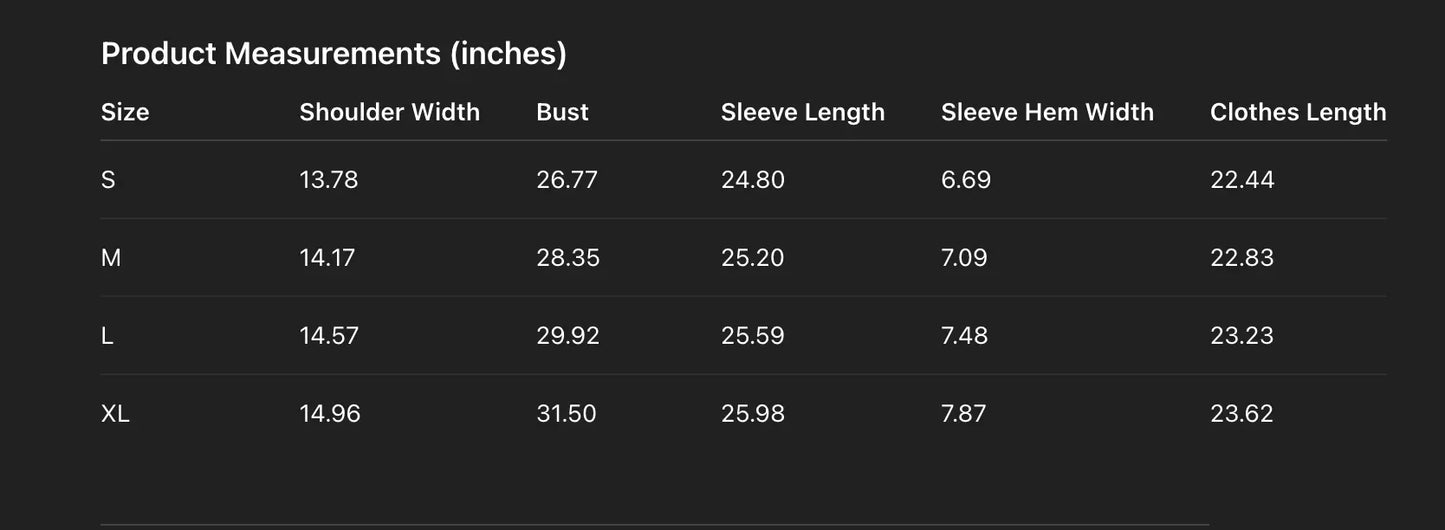This screenshot has width=1445, height=530.
Task: Click the Shoulder Width column header
Action: pos(389,112)
